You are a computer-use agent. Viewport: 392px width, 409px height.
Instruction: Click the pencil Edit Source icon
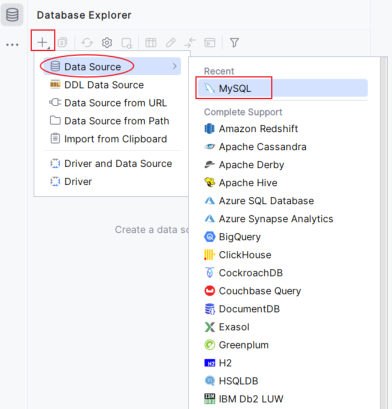pyautogui.click(x=171, y=42)
